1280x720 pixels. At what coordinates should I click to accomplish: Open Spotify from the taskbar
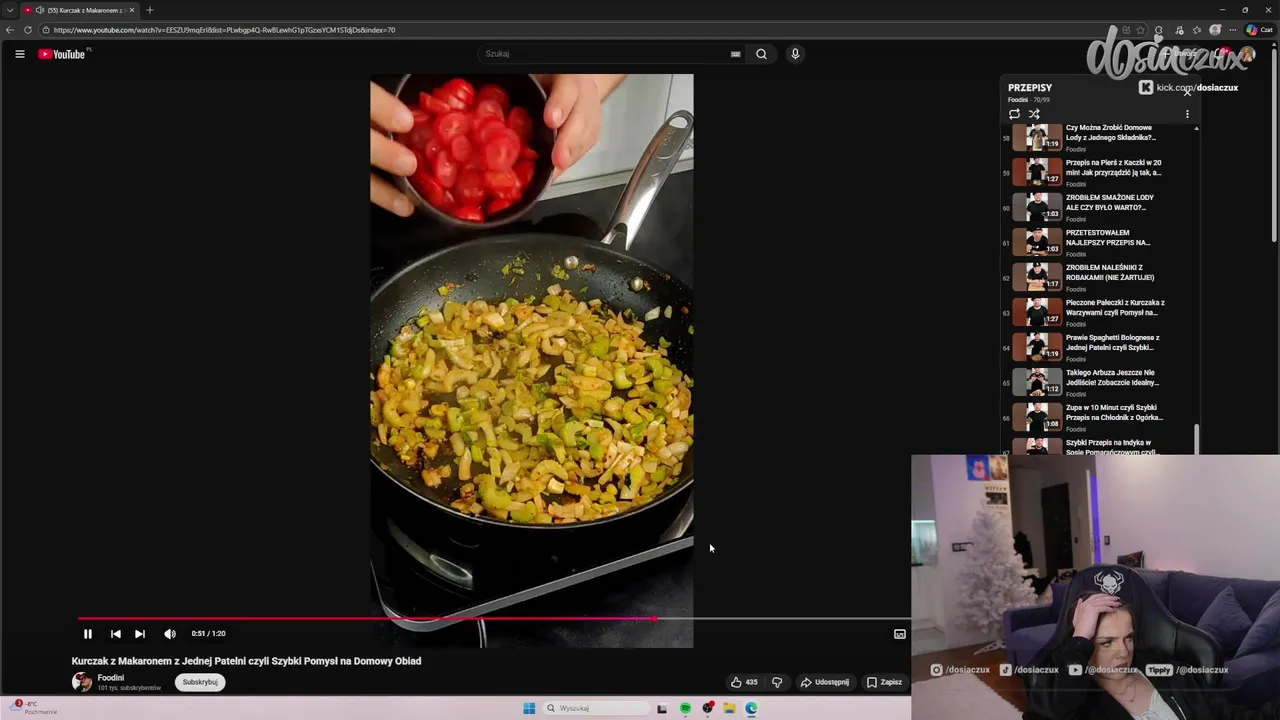pyautogui.click(x=685, y=708)
